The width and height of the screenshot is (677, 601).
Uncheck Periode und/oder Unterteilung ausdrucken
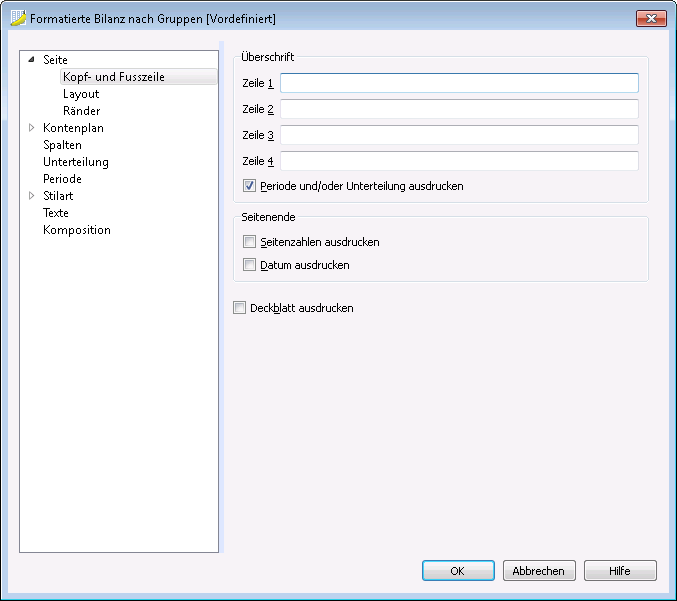click(249, 186)
